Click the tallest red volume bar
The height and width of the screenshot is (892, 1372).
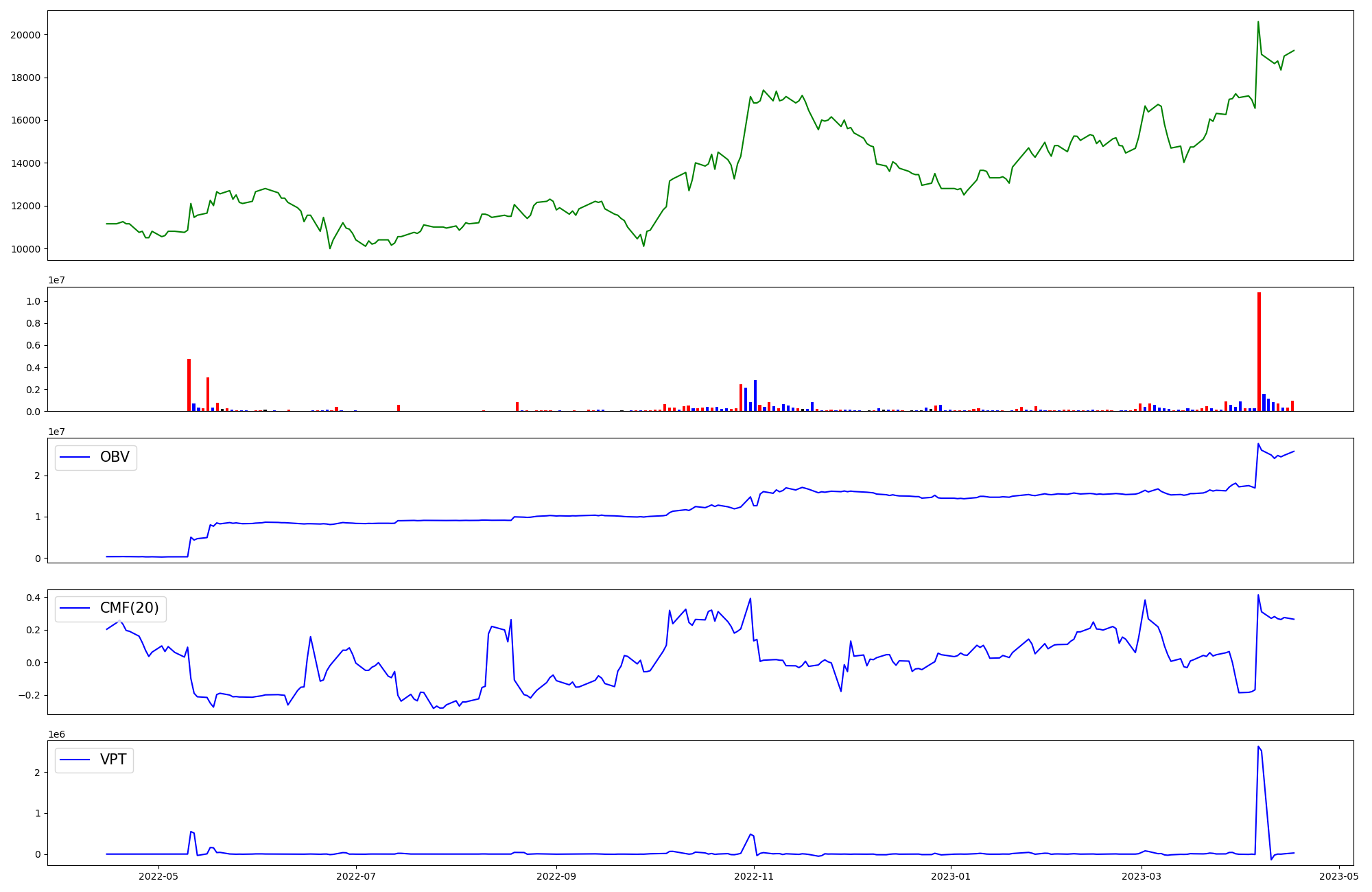[1259, 352]
